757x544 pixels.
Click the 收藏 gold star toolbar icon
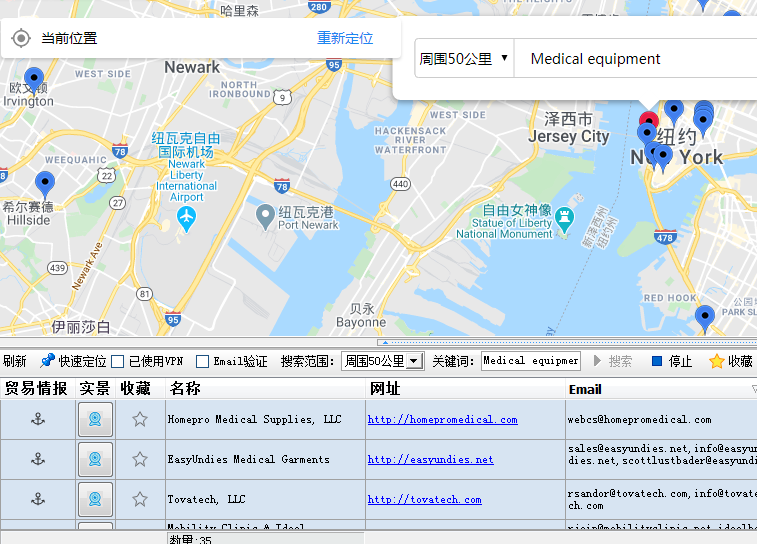tap(716, 361)
